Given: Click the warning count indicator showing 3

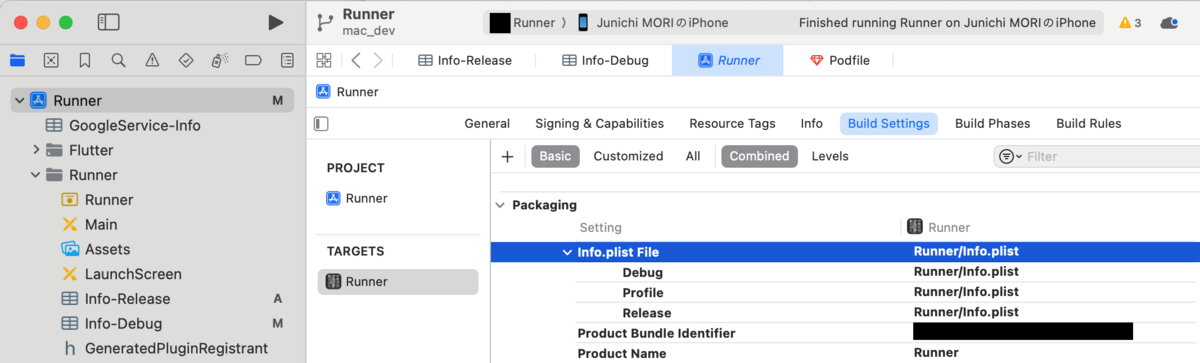Looking at the screenshot, I should [1130, 22].
